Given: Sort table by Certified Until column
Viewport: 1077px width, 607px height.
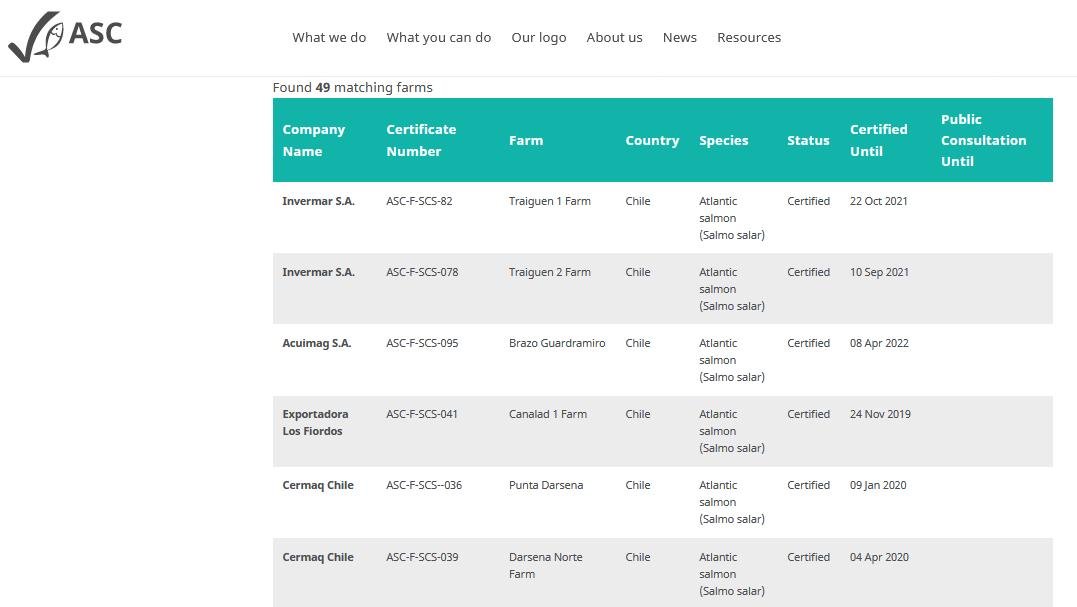Looking at the screenshot, I should (x=879, y=140).
